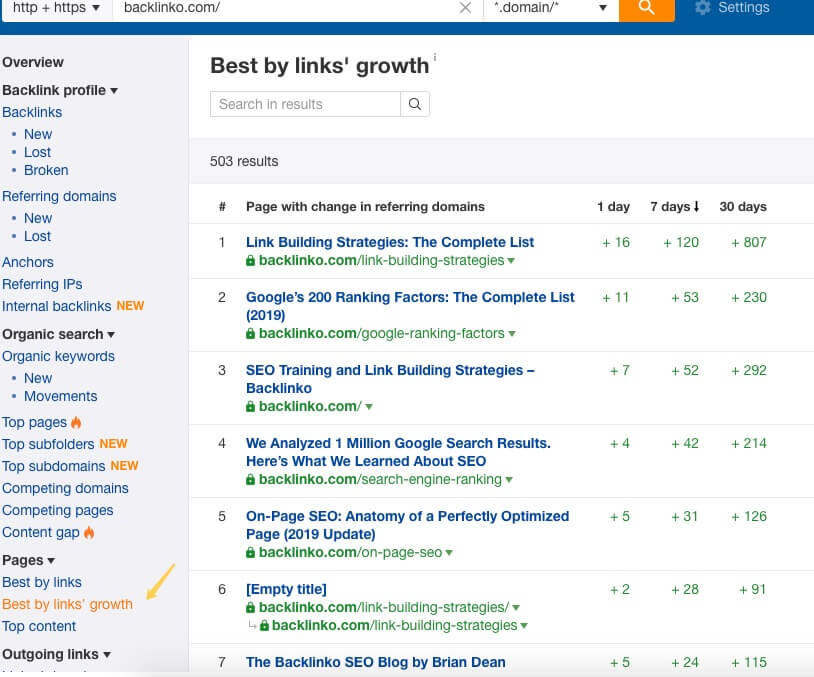Open Best by links report
This screenshot has width=814, height=677.
tap(42, 582)
